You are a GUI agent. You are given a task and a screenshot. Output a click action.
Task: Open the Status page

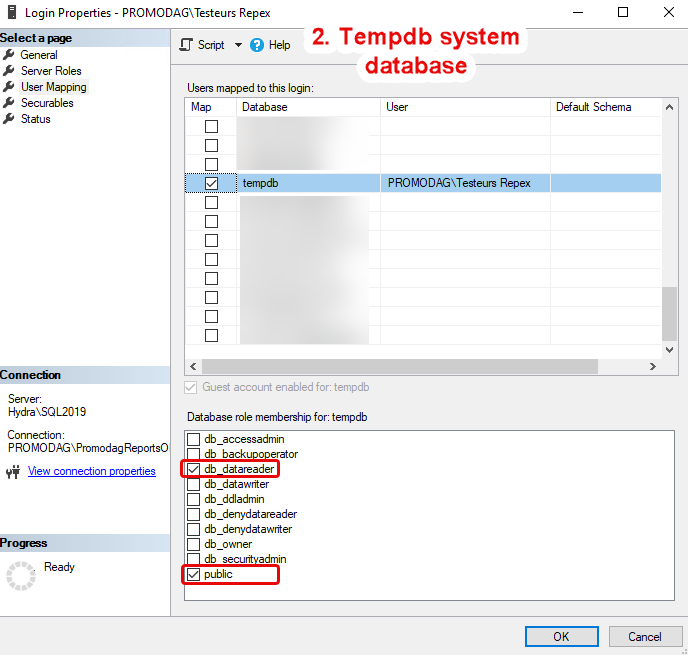click(36, 119)
